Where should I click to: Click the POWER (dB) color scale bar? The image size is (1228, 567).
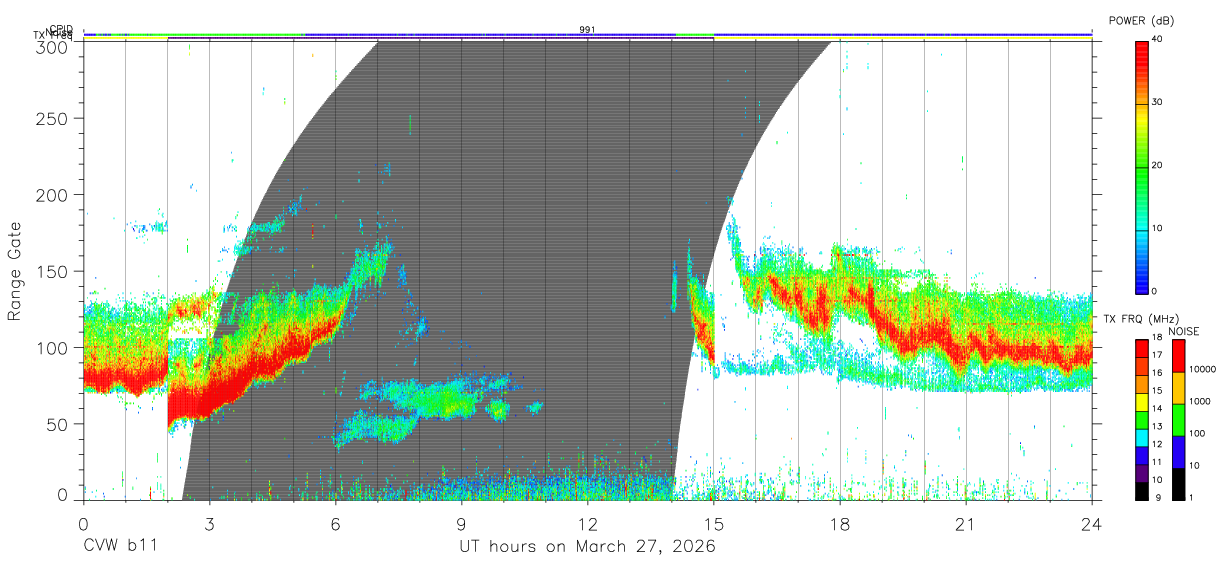pos(1141,166)
